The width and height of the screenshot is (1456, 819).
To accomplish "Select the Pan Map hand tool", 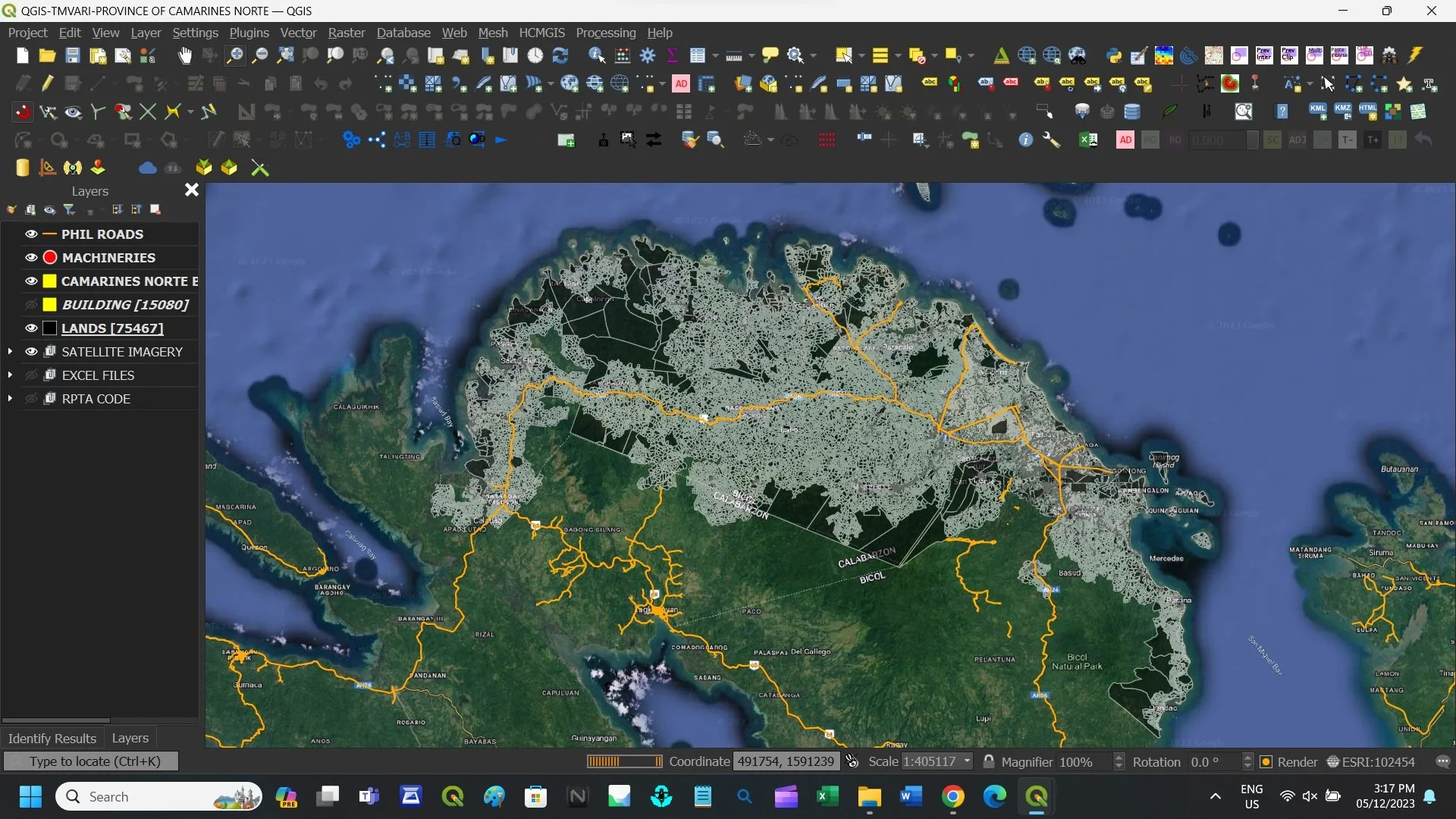I will click(x=184, y=55).
